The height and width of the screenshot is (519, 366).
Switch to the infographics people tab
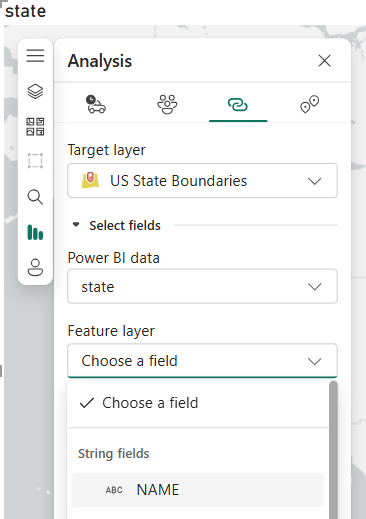coord(167,104)
